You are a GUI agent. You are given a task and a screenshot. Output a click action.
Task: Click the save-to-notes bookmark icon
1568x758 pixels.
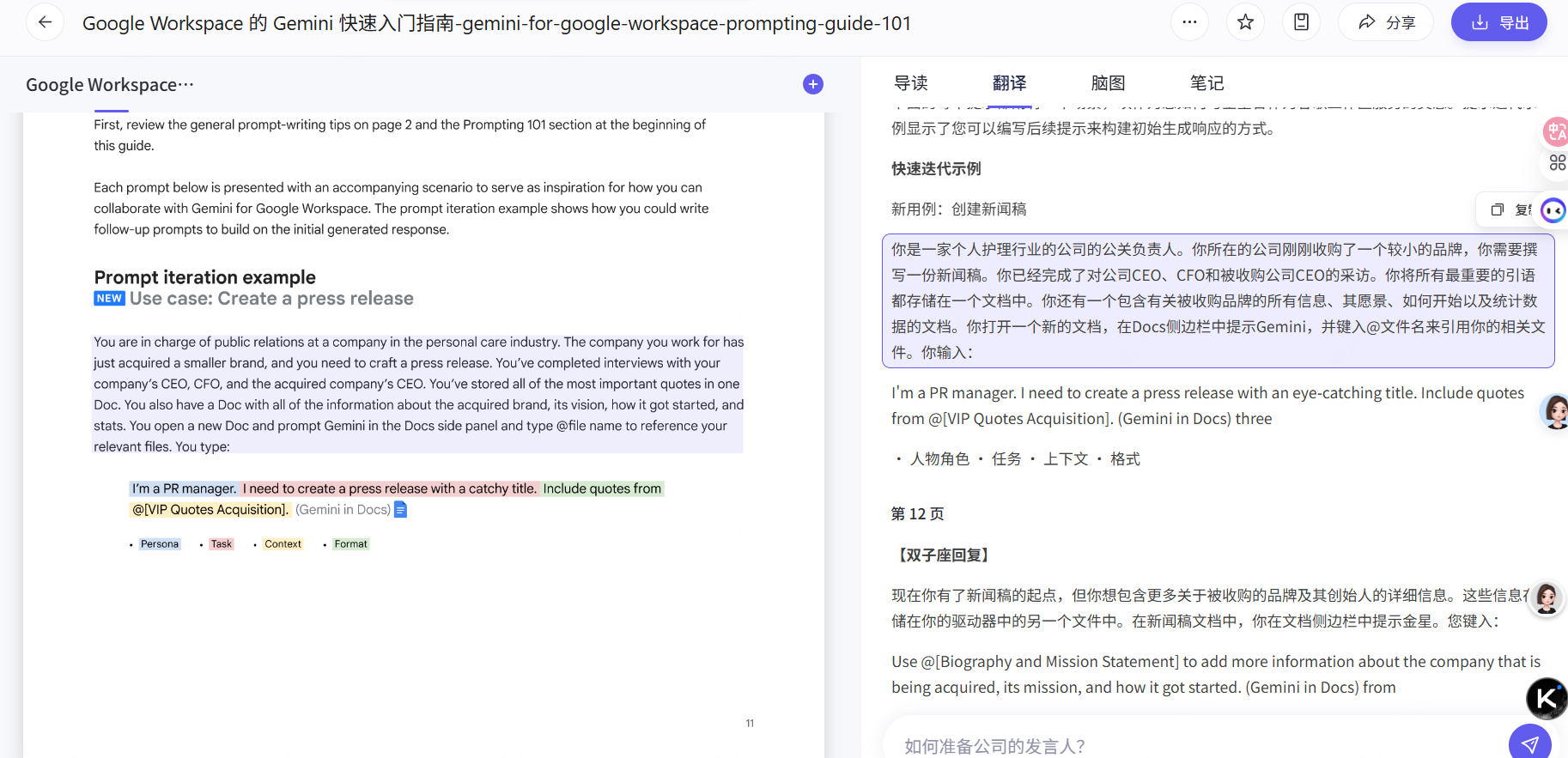point(1301,22)
